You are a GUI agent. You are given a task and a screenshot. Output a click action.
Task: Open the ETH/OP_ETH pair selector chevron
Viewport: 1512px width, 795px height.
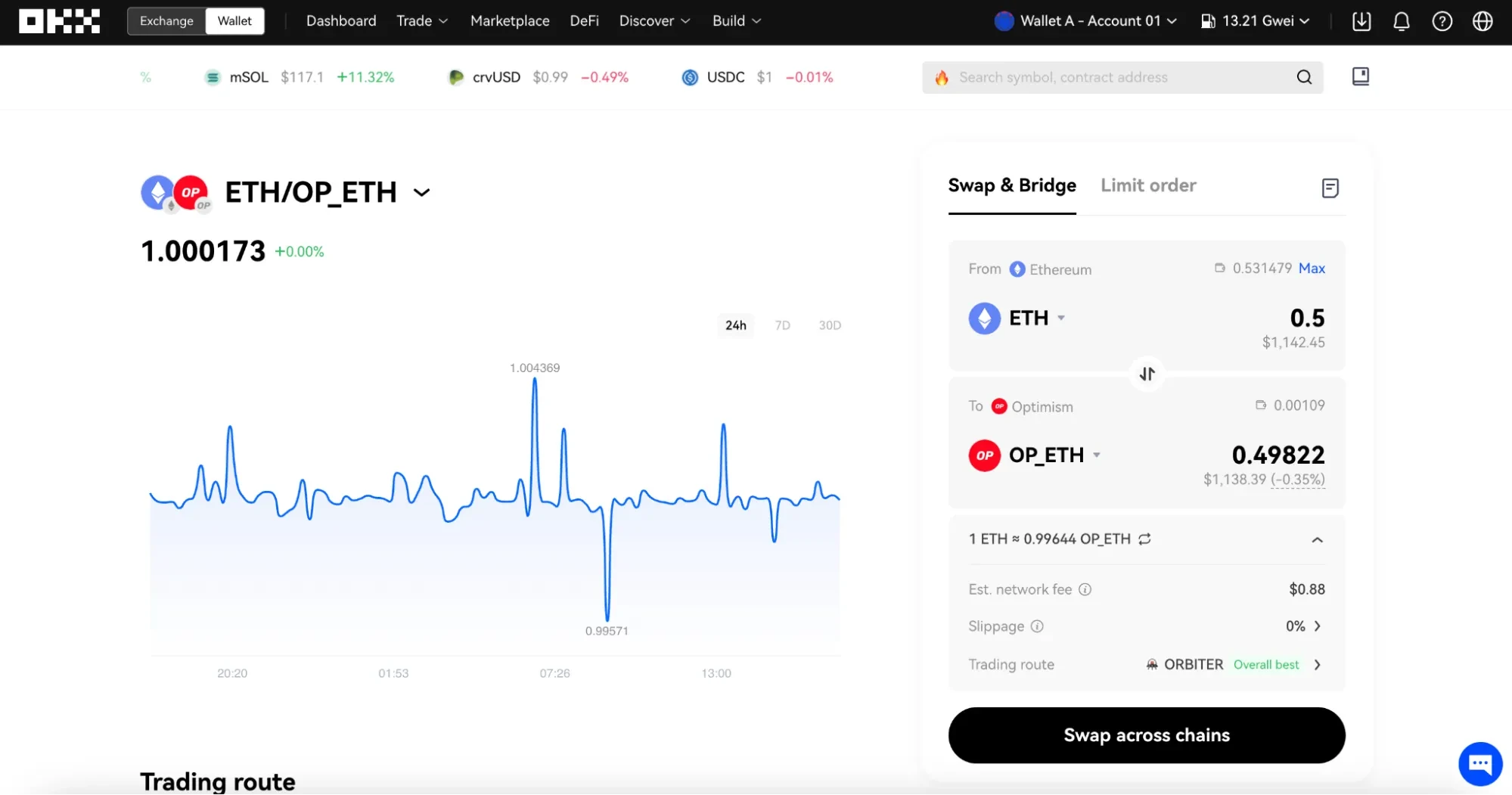(x=421, y=193)
